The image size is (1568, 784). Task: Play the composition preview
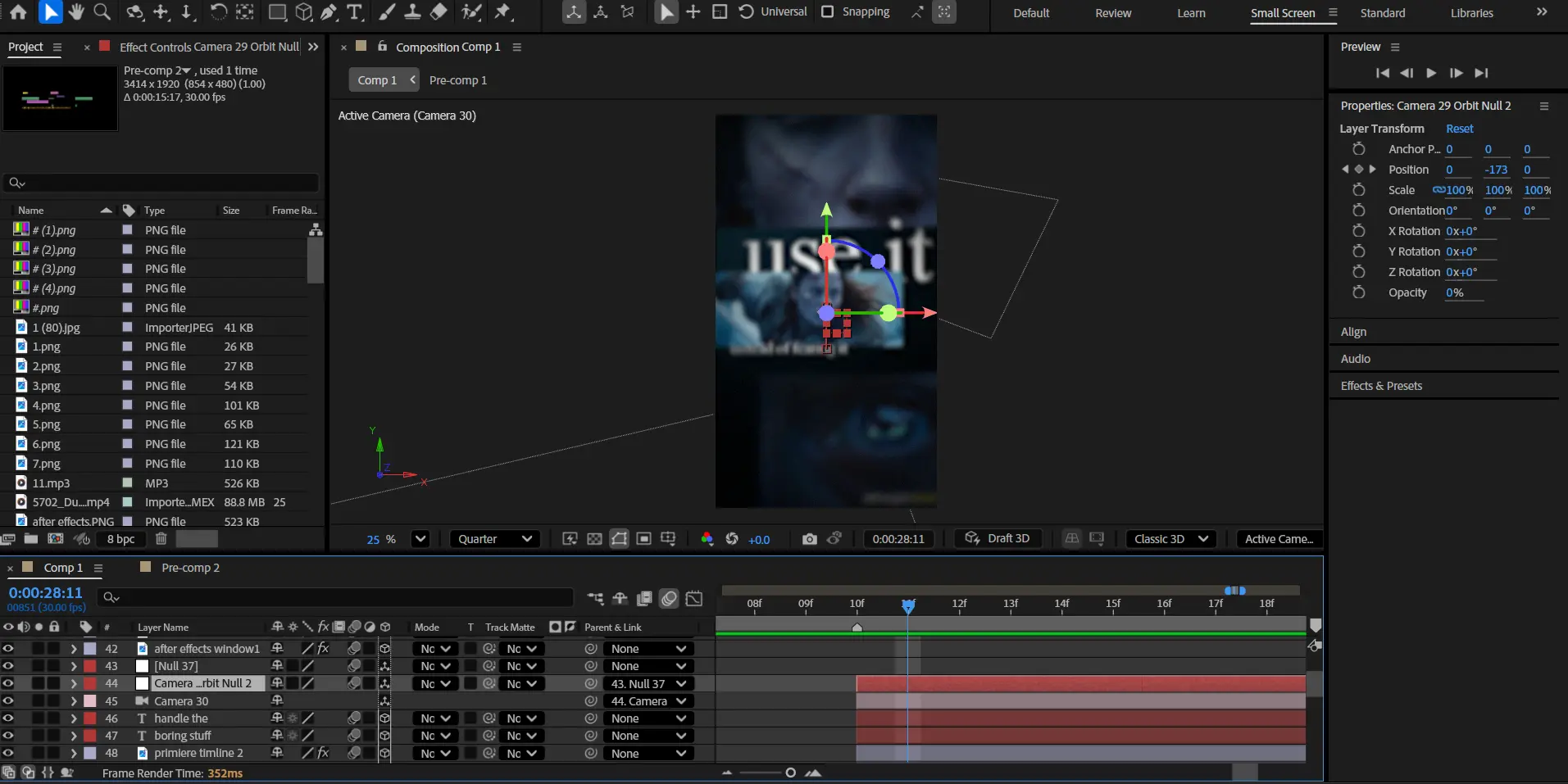coord(1431,73)
